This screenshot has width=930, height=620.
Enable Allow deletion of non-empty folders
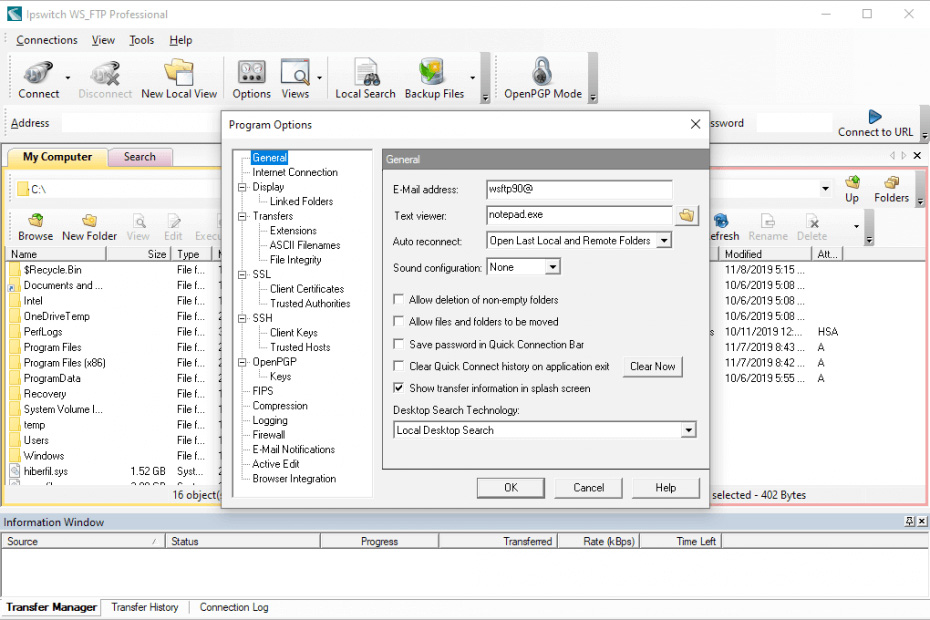point(400,300)
